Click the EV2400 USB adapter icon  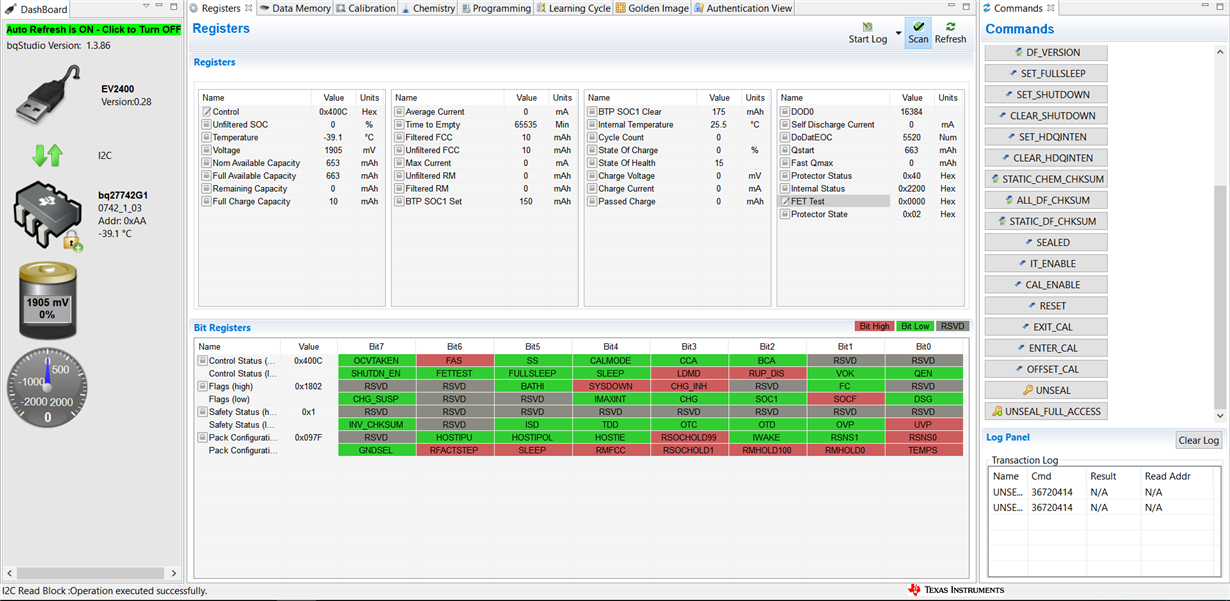pyautogui.click(x=47, y=94)
